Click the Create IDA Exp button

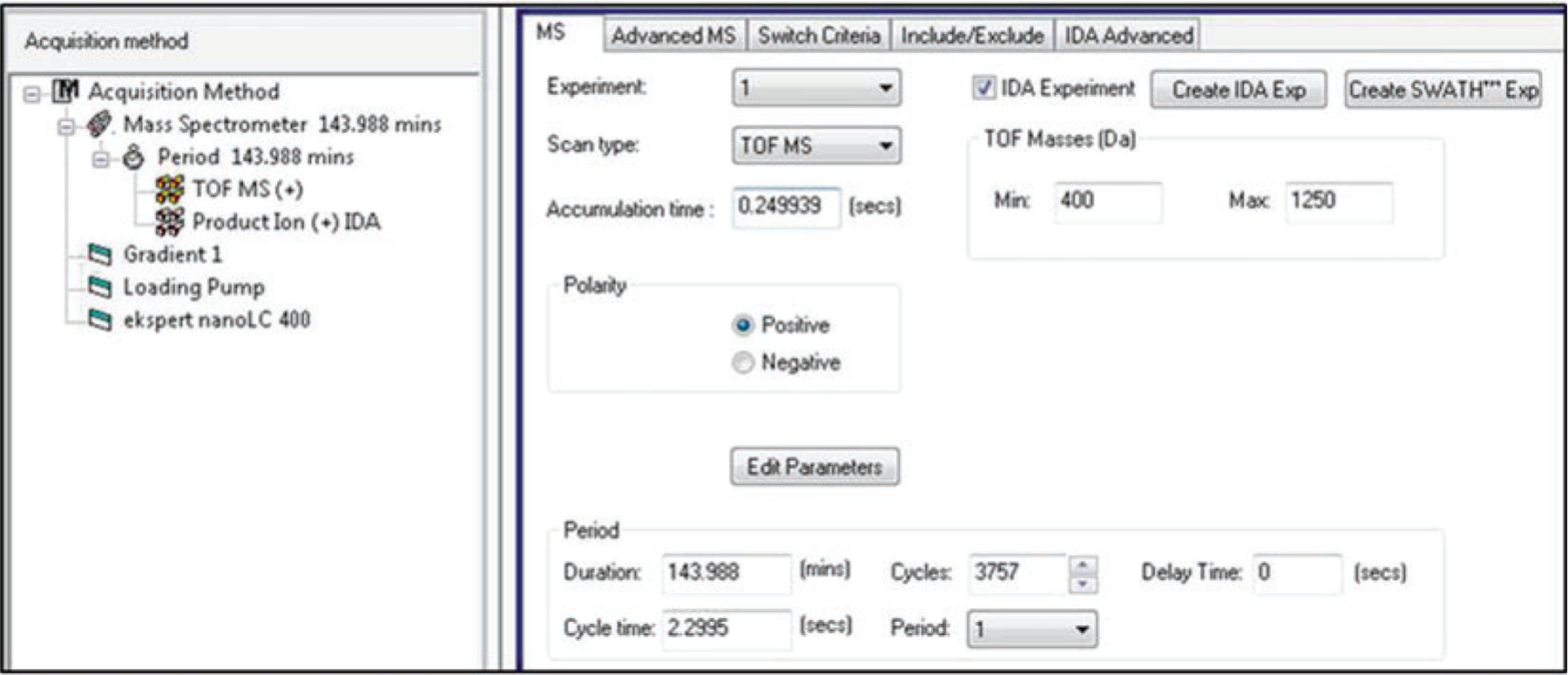point(1239,90)
